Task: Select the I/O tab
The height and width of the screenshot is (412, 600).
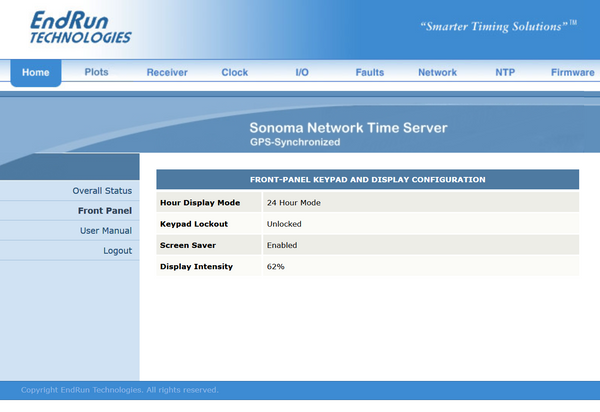Action: [302, 72]
